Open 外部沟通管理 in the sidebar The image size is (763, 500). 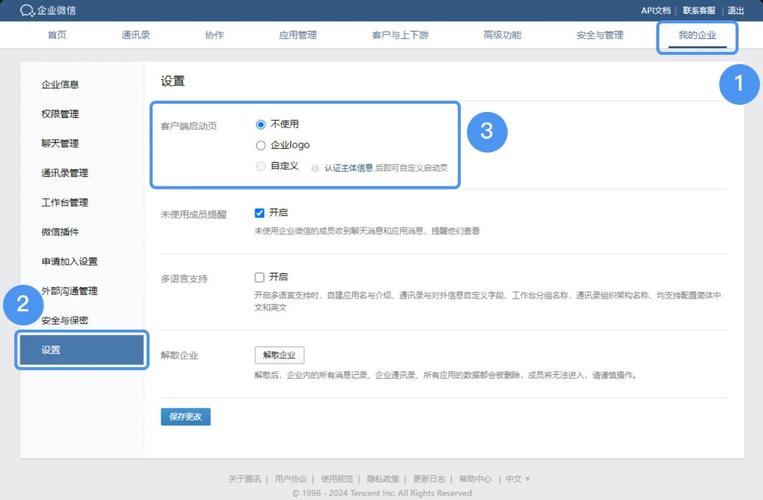pos(70,291)
